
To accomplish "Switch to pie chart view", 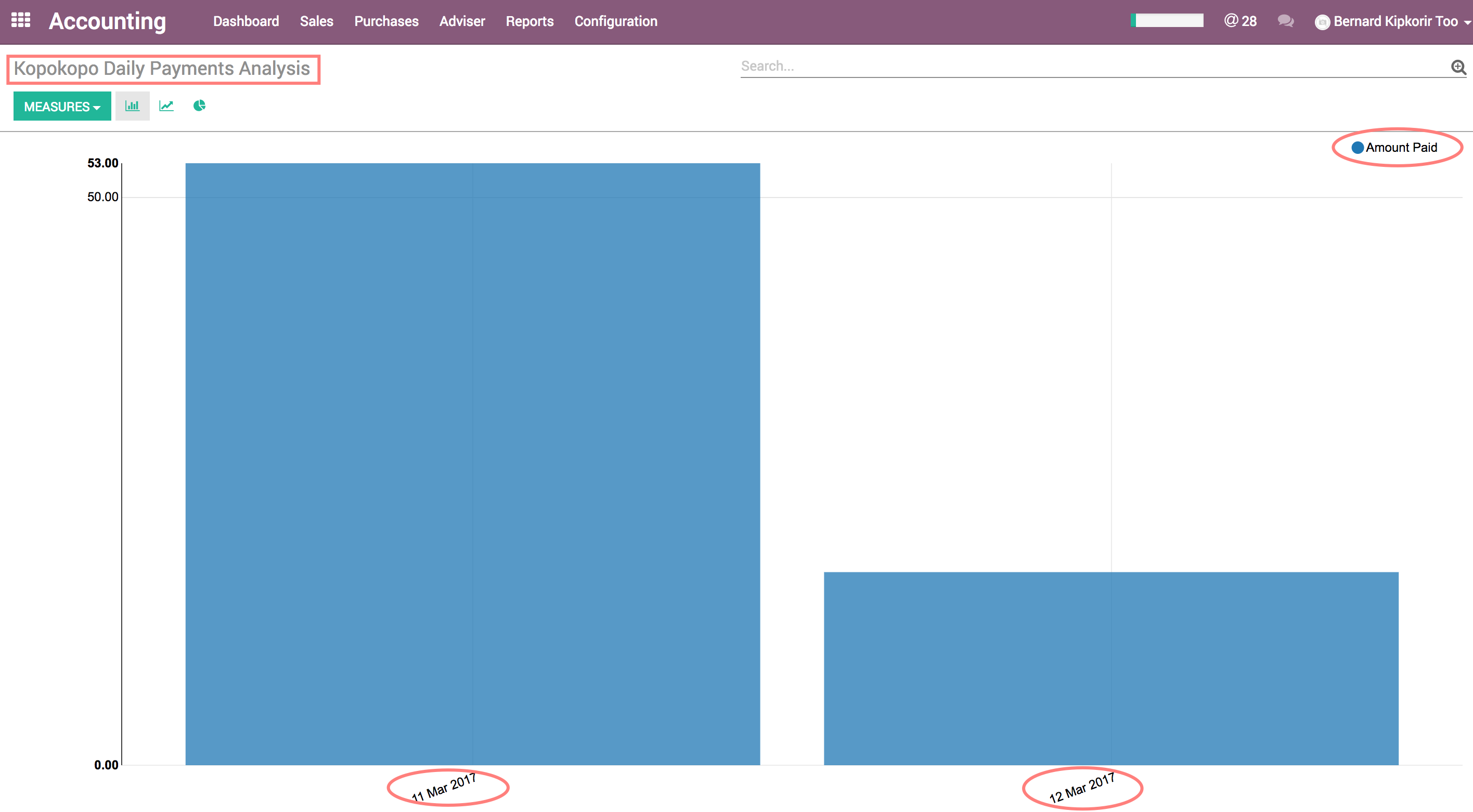I will 199,106.
